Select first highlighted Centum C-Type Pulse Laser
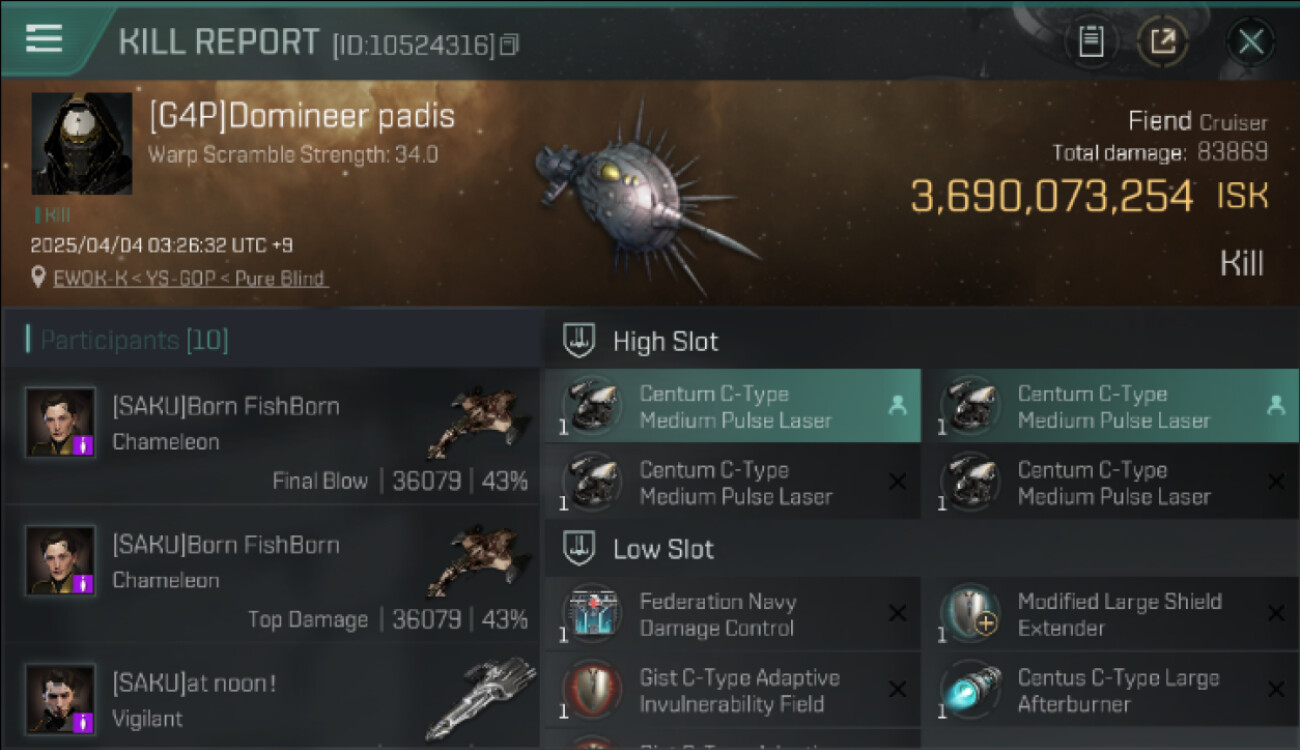Screen dimensions: 1300x750 pyautogui.click(x=732, y=407)
